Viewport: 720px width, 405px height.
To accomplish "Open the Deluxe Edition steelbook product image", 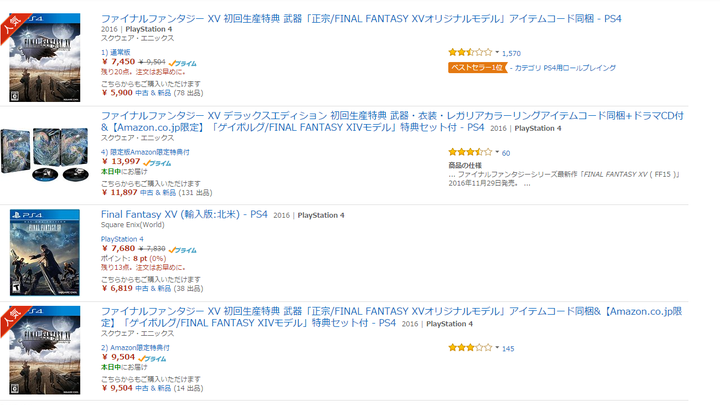I will (45, 155).
